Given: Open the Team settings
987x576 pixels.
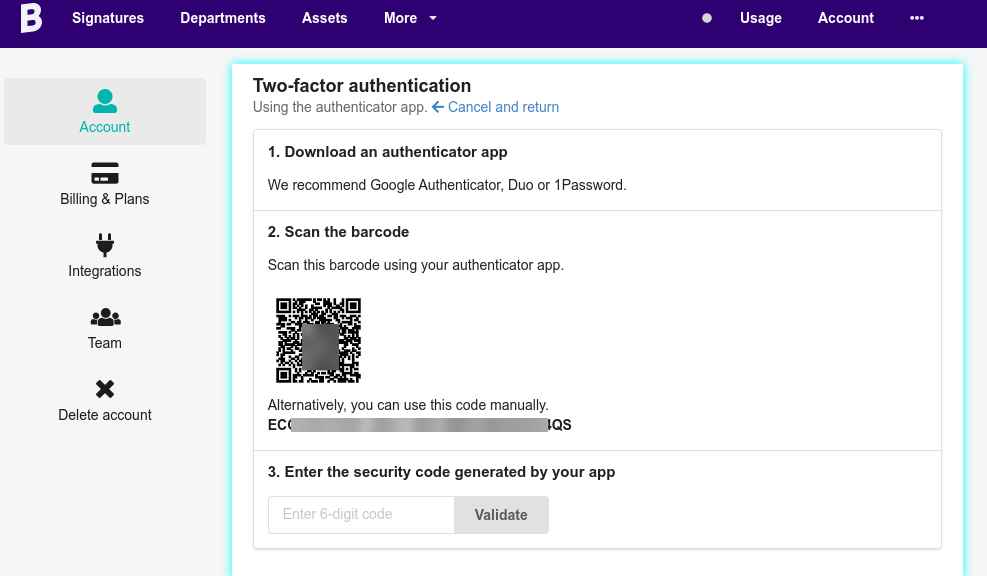Looking at the screenshot, I should click(x=104, y=343).
